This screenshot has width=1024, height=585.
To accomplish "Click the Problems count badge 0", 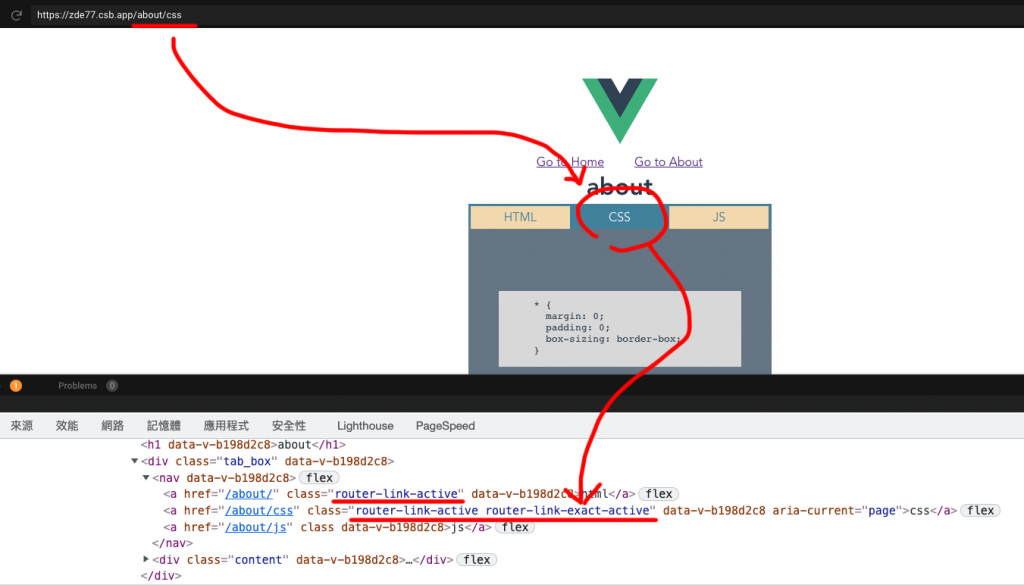I will [x=112, y=386].
